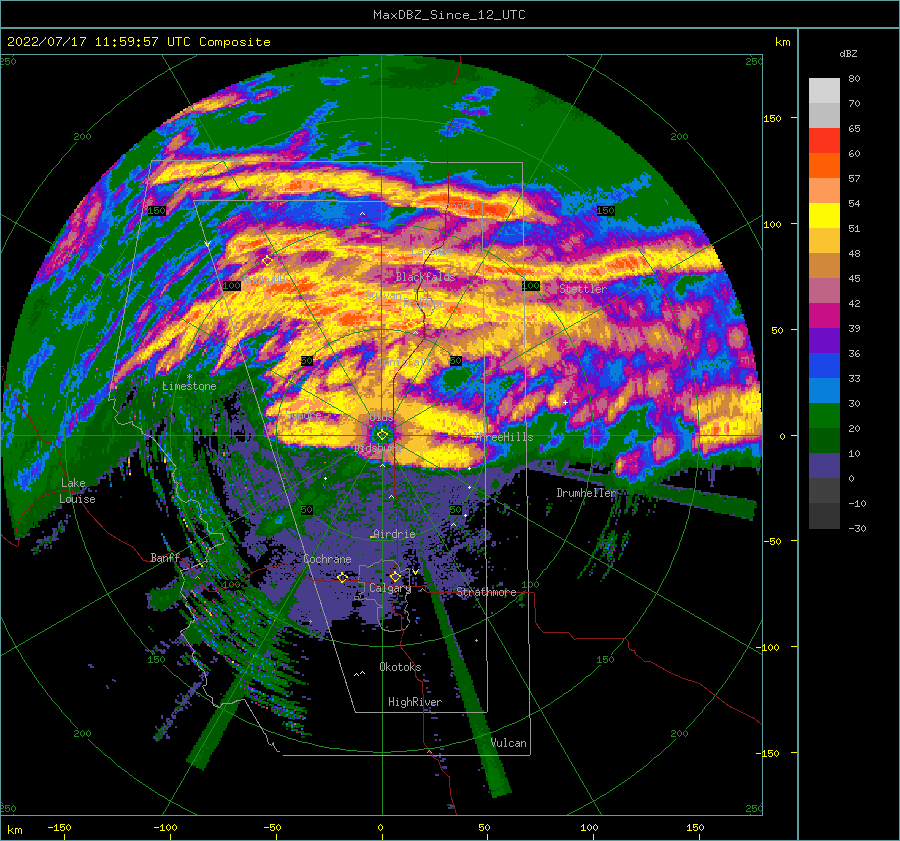Click the km unit label at top right

point(783,42)
